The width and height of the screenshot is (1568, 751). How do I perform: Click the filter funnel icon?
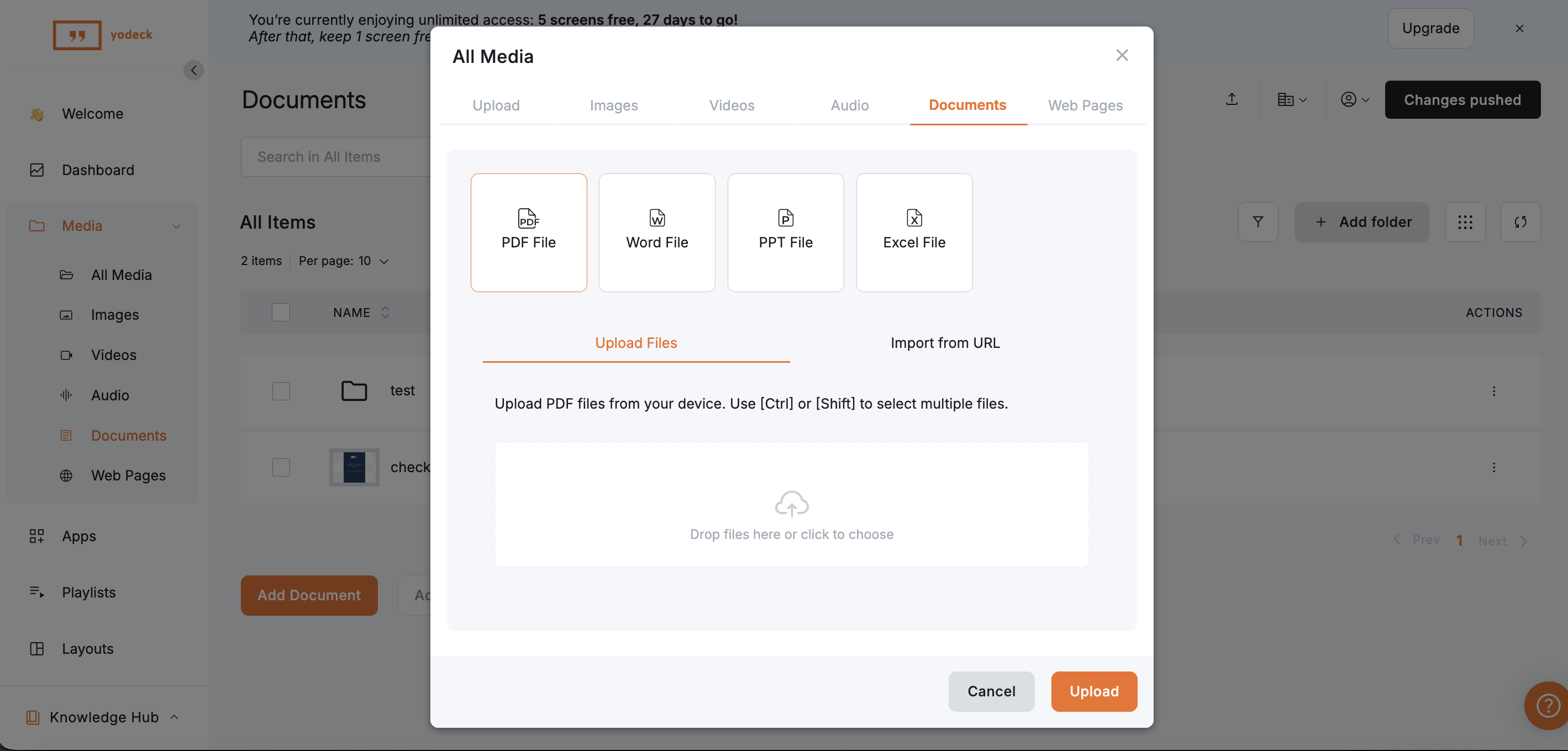point(1257,221)
